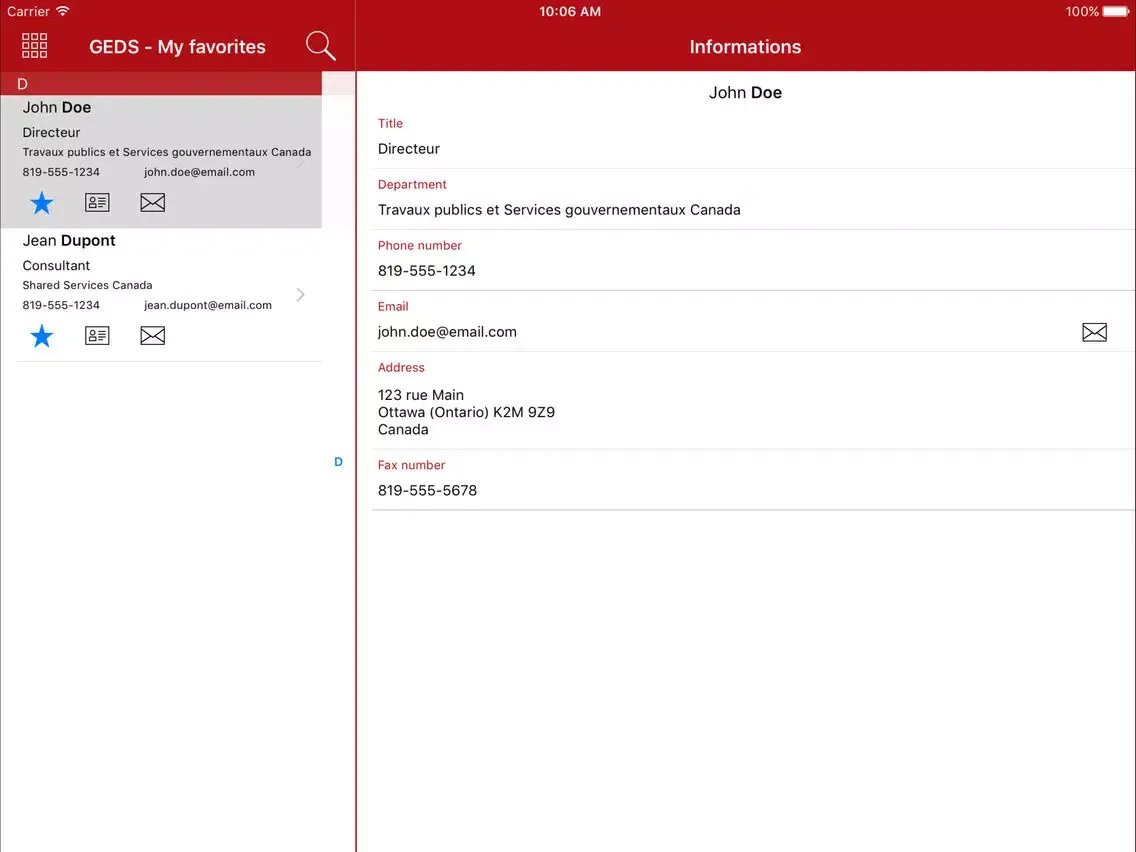Tap the 'GEDS - My favorites' header title

pos(178,46)
